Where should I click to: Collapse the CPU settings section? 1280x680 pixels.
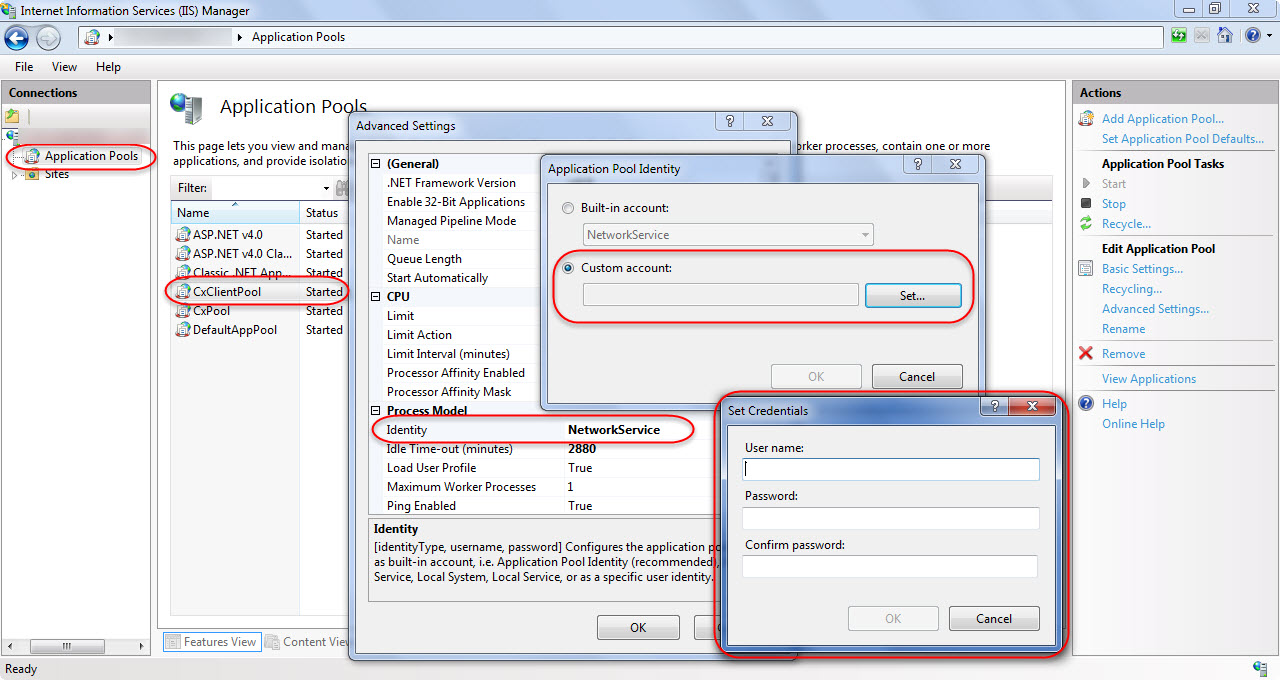tap(377, 297)
